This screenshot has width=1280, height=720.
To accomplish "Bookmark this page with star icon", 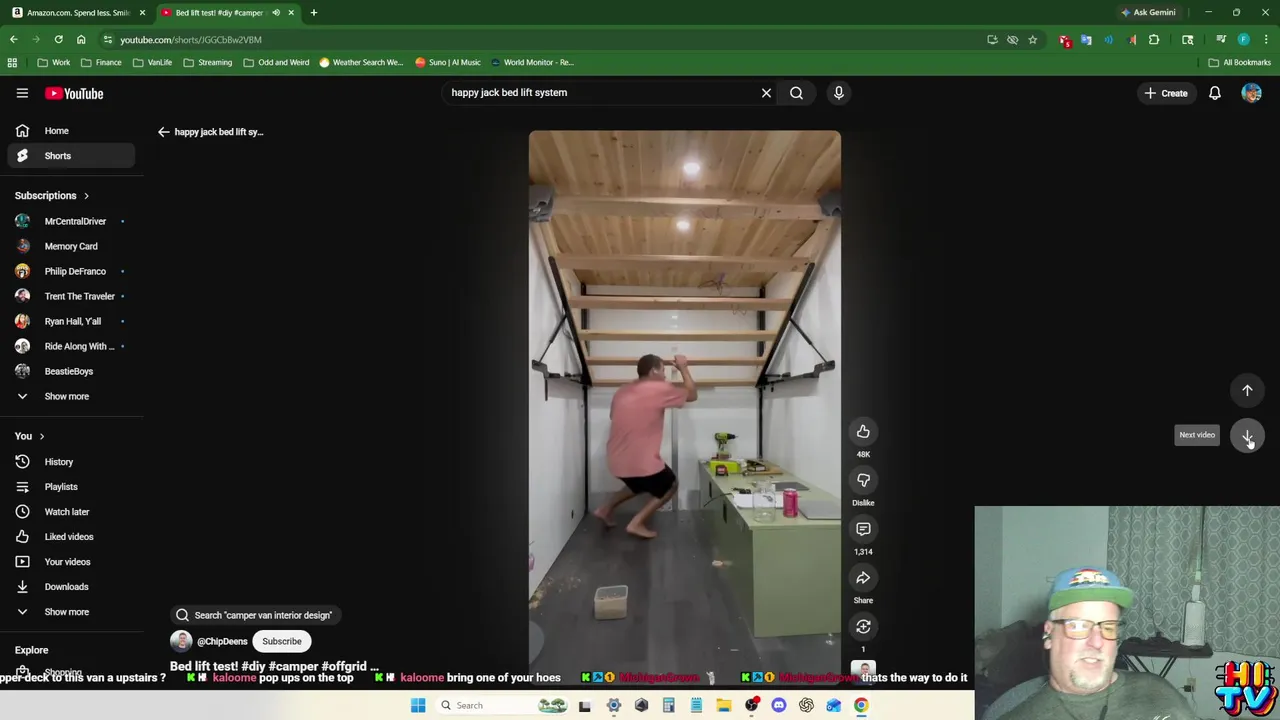I will (1032, 39).
